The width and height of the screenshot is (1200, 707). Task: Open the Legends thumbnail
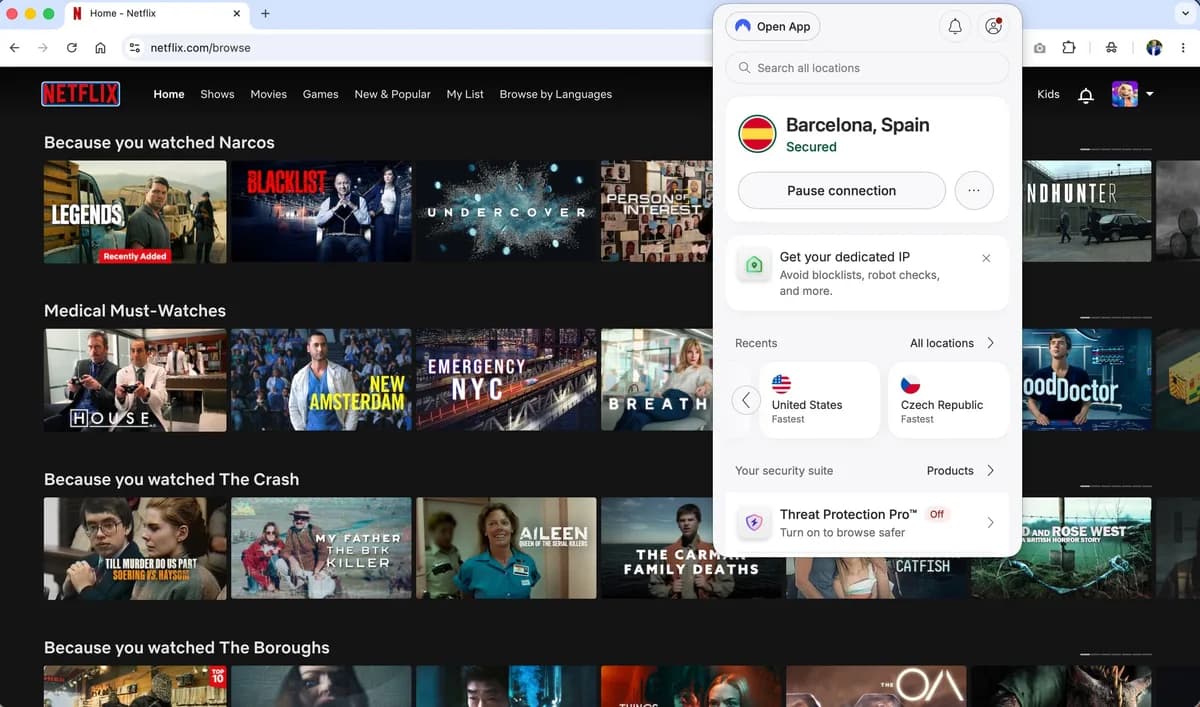point(135,212)
